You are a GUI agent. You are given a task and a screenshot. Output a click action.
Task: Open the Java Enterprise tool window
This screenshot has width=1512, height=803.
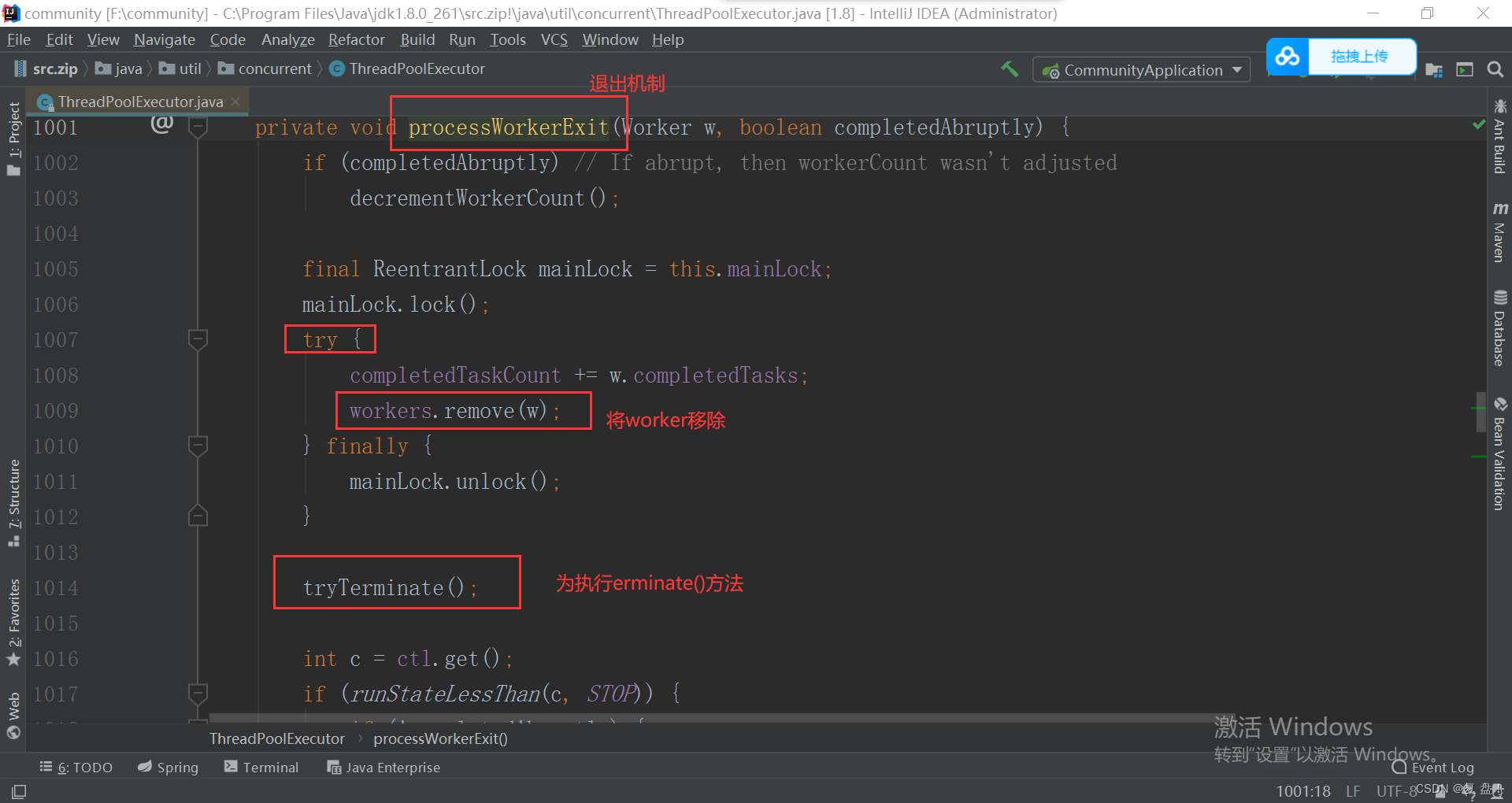(x=384, y=767)
